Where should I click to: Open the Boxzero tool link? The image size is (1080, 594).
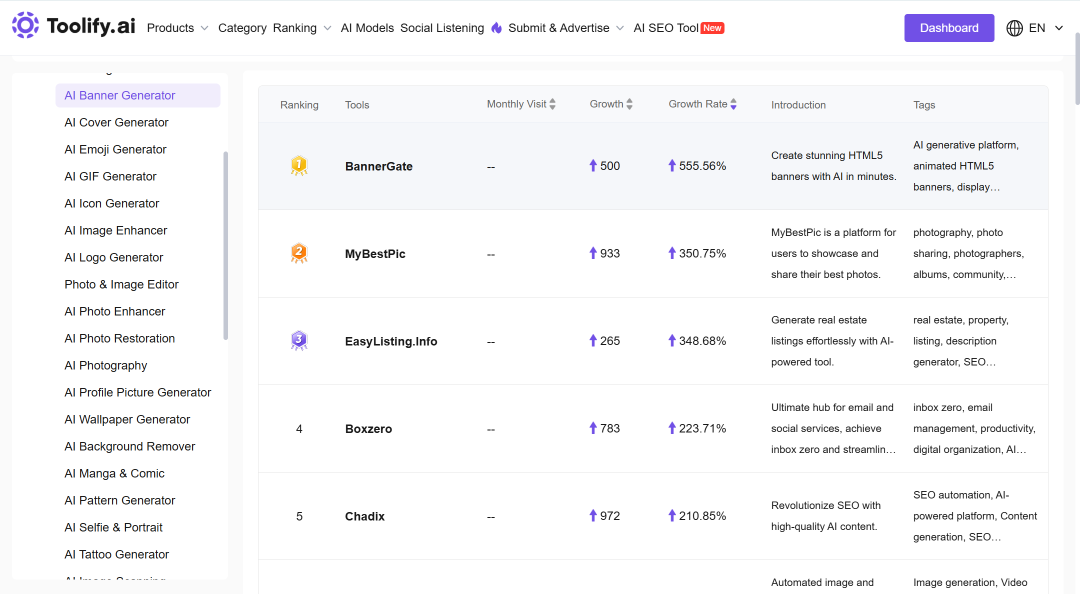(x=368, y=429)
